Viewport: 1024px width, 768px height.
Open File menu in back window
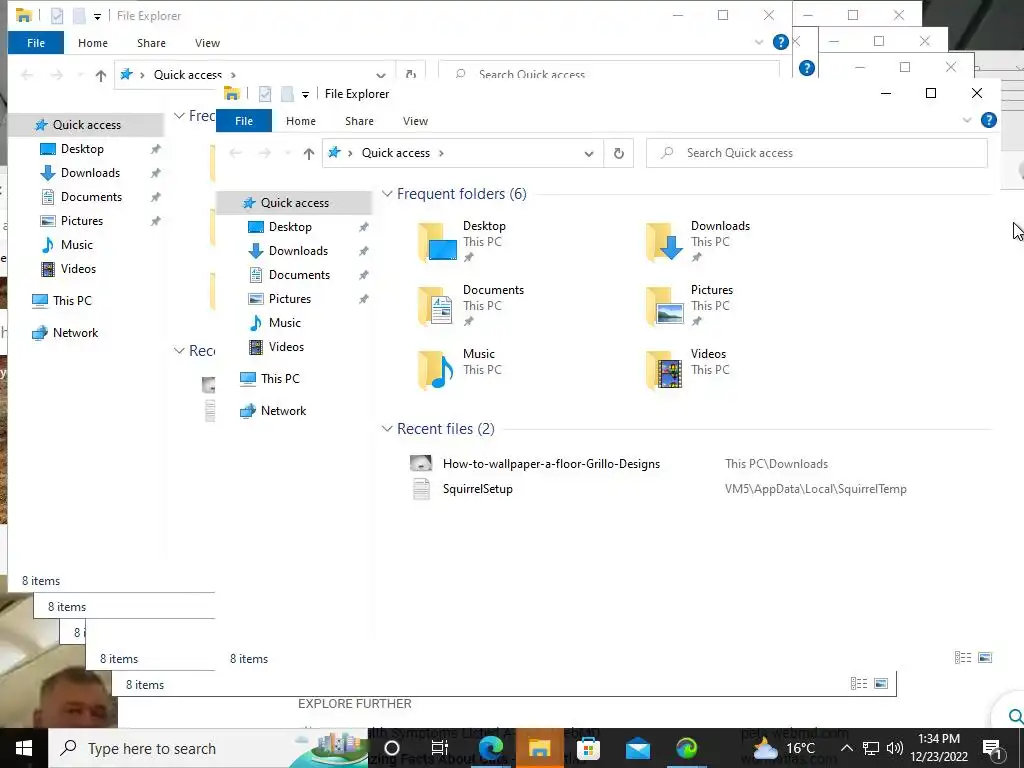coord(36,42)
